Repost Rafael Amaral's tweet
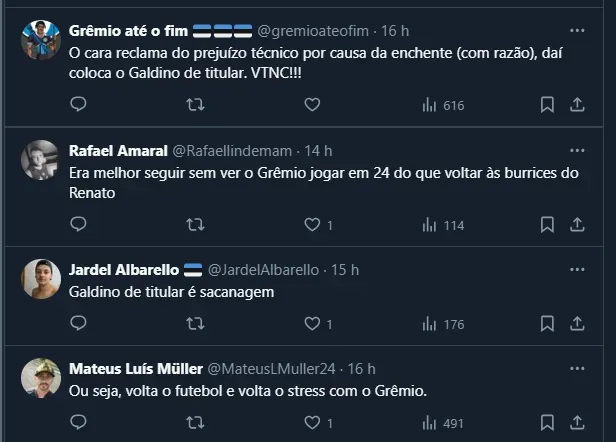616x442 pixels. [196, 225]
